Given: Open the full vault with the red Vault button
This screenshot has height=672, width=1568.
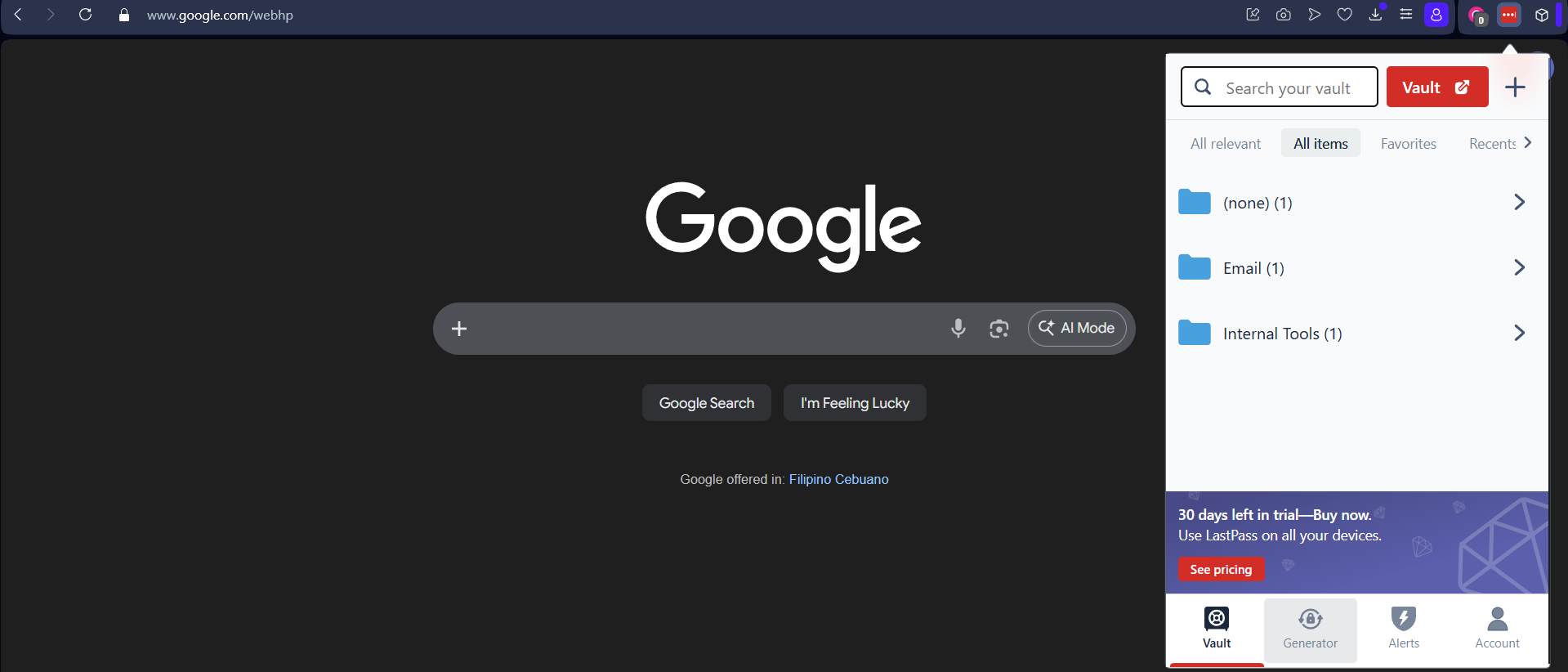Looking at the screenshot, I should click(x=1437, y=87).
